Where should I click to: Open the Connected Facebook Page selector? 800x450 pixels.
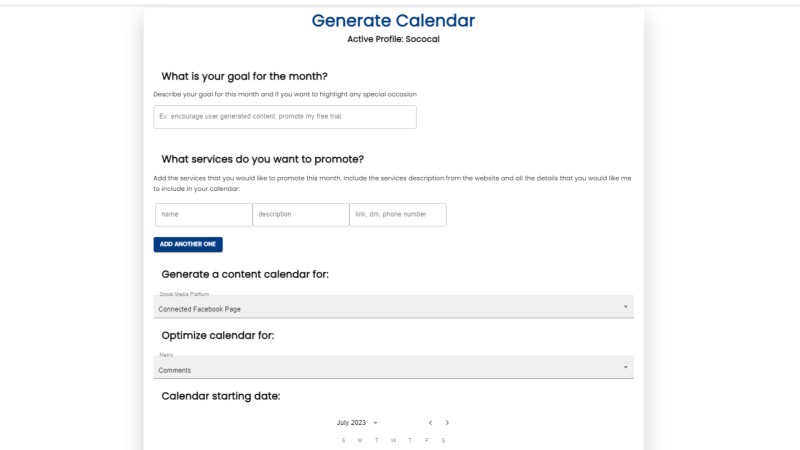393,307
